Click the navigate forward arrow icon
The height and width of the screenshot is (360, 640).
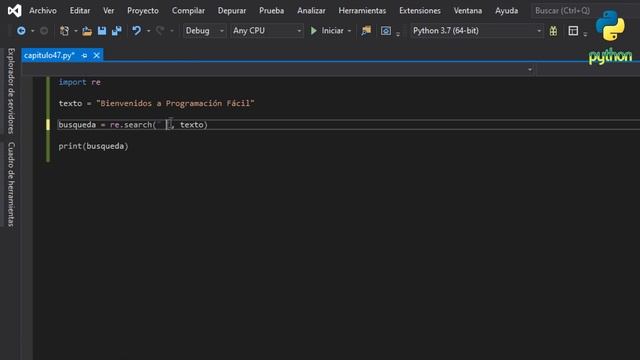[44, 31]
